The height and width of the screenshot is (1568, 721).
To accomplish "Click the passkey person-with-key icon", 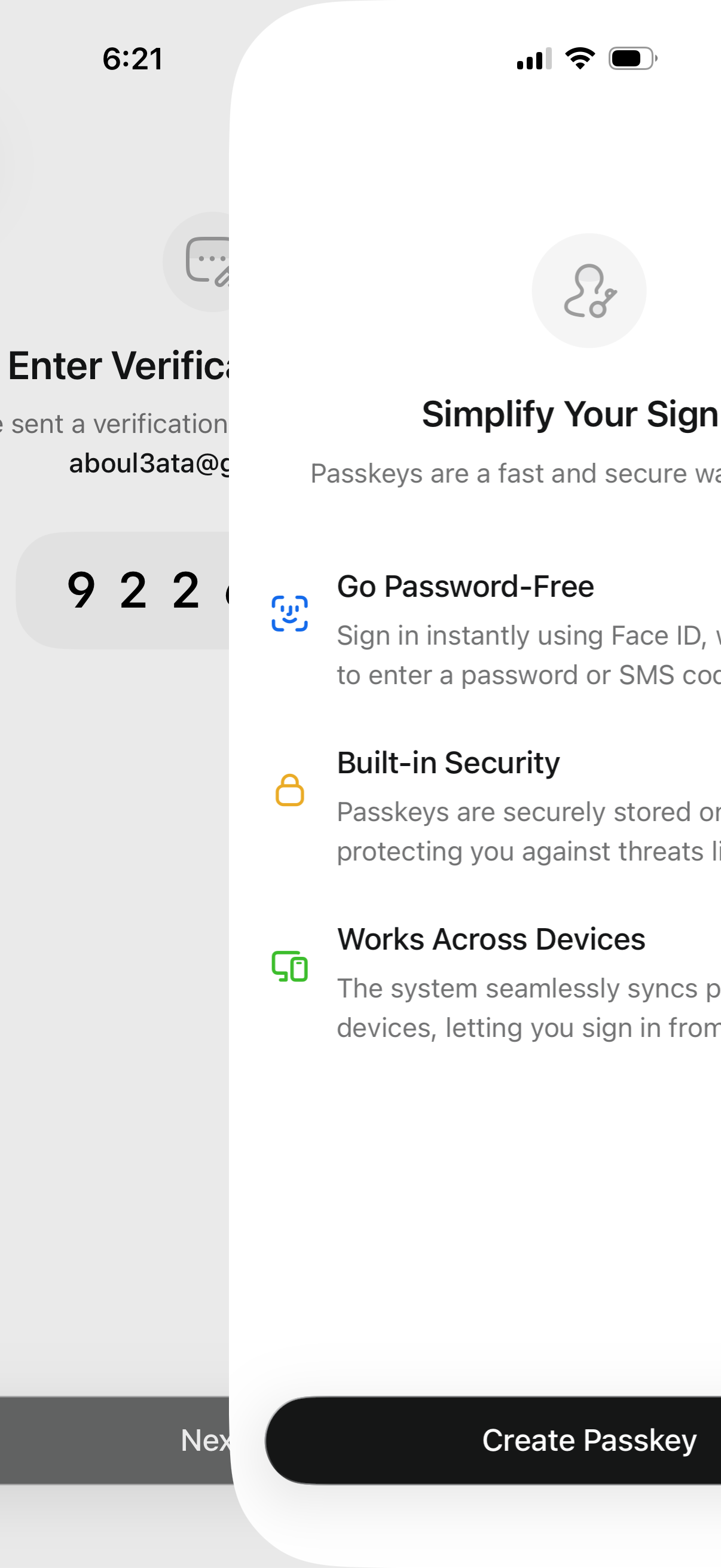I will 589,291.
